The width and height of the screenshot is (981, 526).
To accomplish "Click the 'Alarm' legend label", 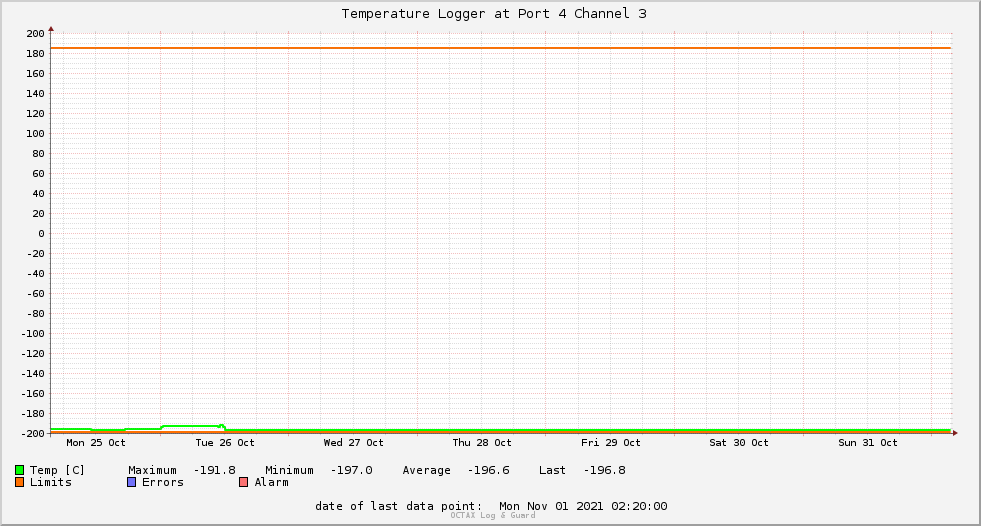I will click(272, 482).
